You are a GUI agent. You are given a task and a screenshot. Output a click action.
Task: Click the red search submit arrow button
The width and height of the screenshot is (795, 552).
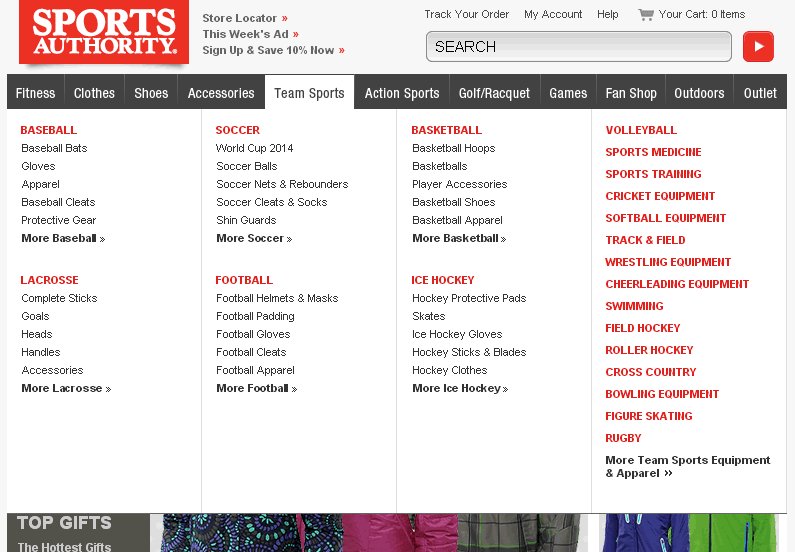(x=758, y=47)
